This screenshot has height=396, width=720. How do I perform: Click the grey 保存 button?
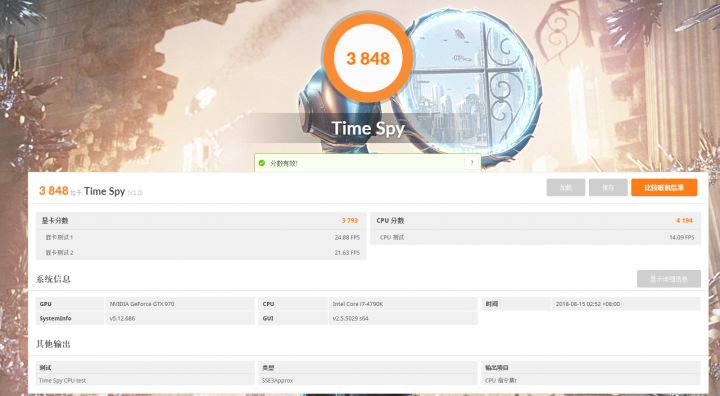(x=608, y=187)
